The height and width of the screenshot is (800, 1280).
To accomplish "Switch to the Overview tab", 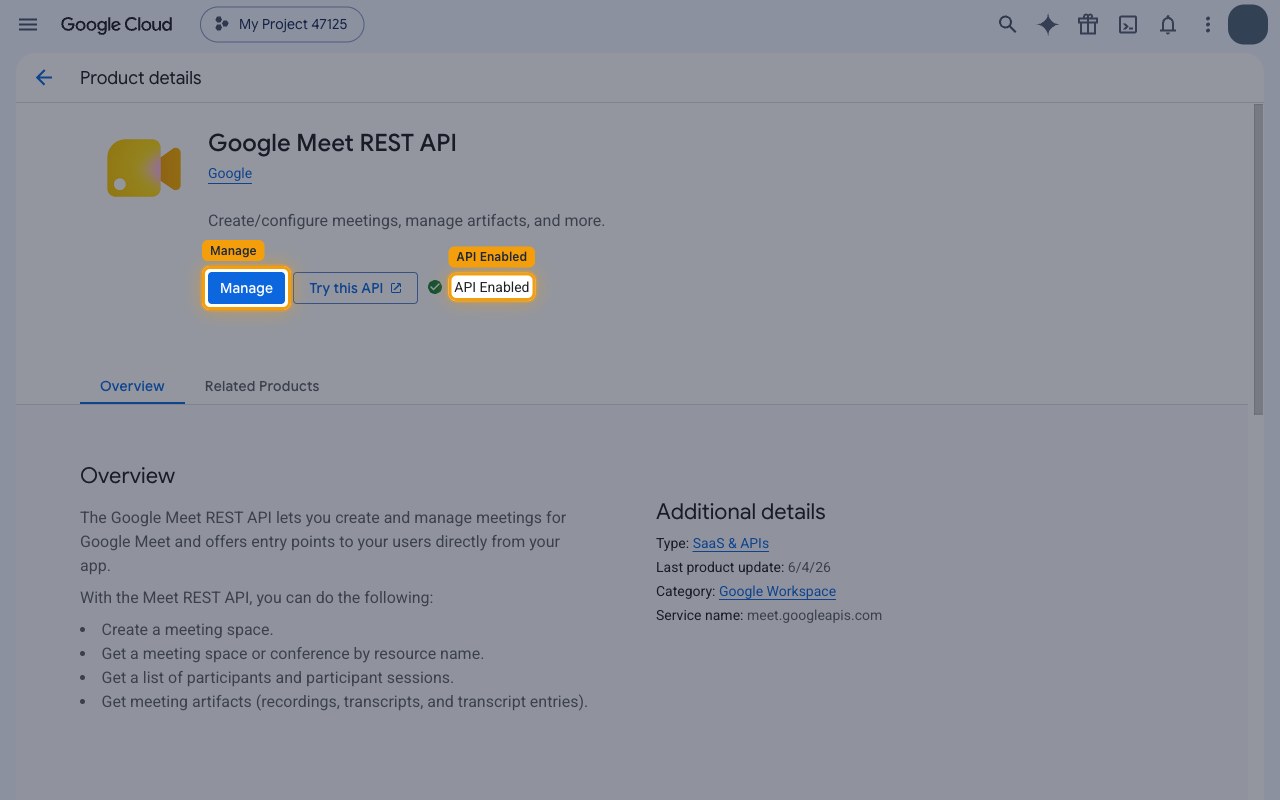I will pos(132,386).
